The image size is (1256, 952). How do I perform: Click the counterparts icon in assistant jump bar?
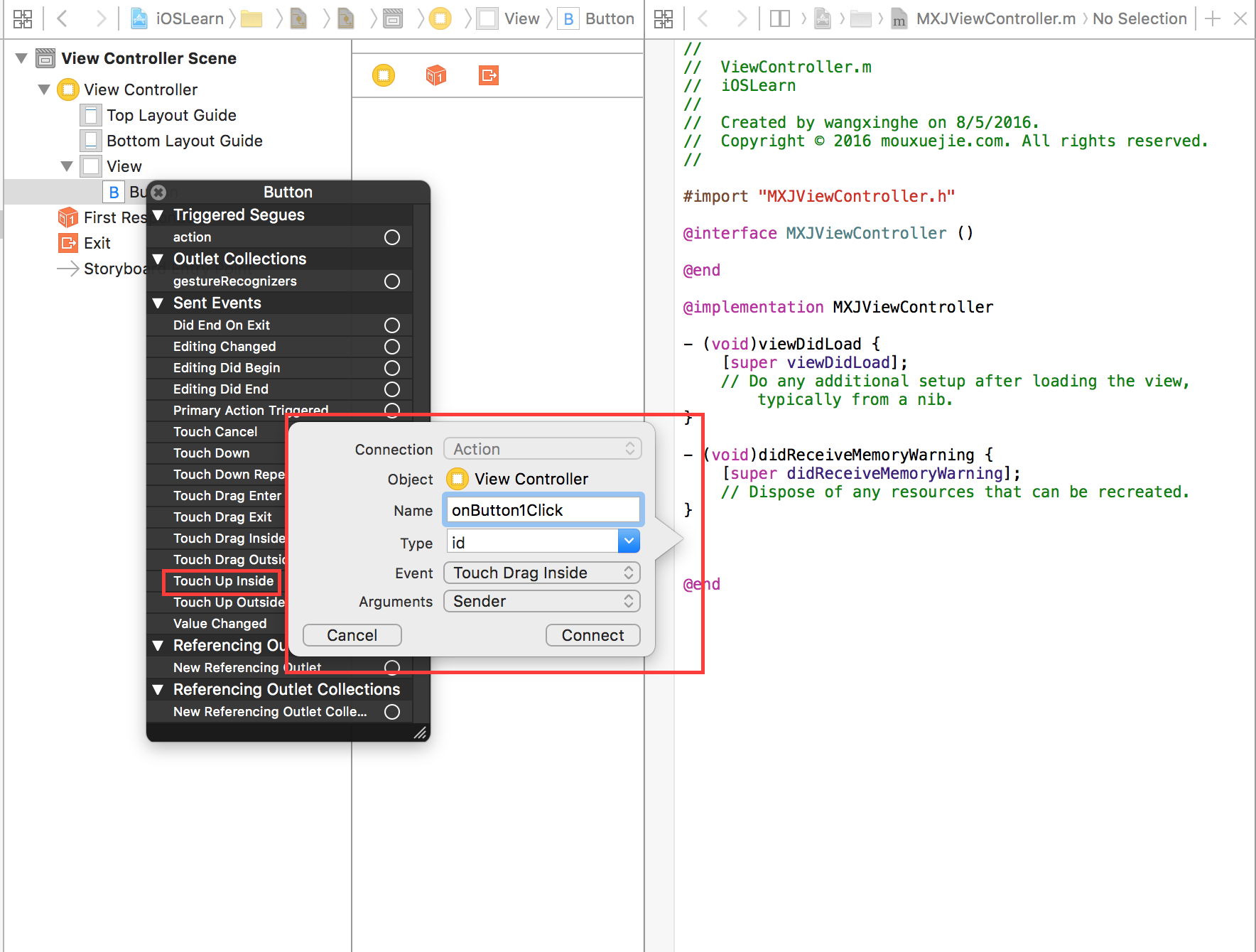(x=780, y=18)
